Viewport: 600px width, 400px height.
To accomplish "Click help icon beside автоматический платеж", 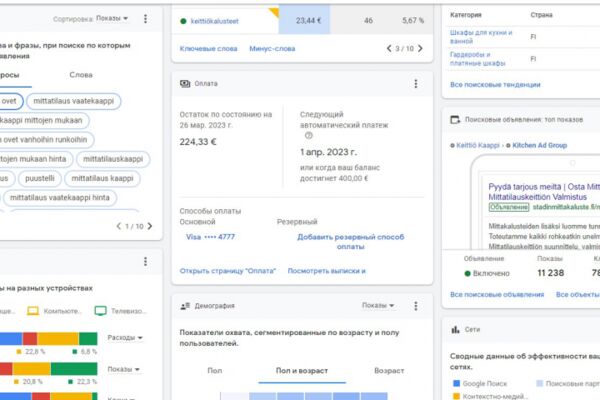I will tap(309, 136).
